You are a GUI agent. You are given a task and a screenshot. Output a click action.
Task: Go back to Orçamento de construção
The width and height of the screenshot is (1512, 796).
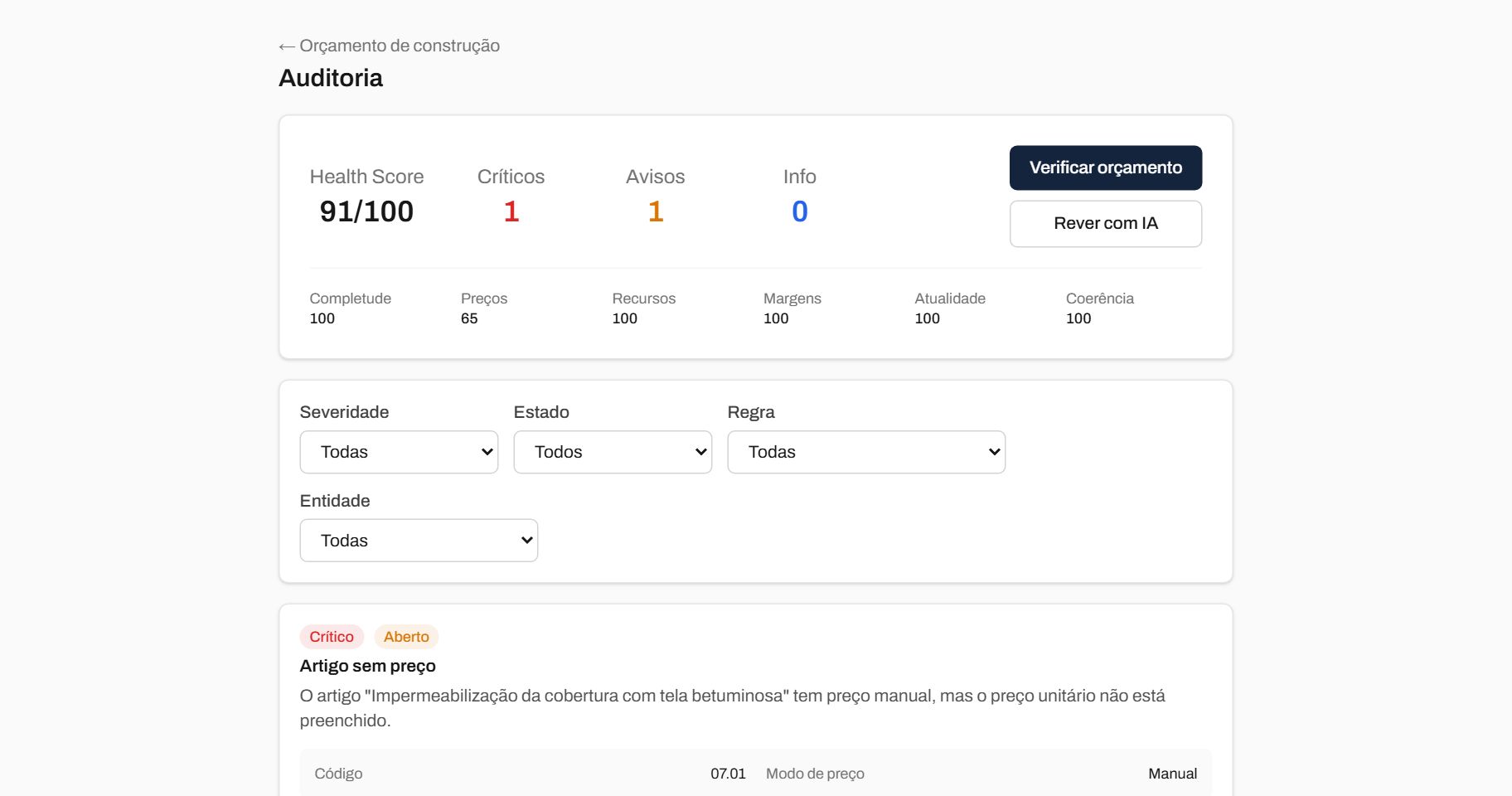point(390,46)
